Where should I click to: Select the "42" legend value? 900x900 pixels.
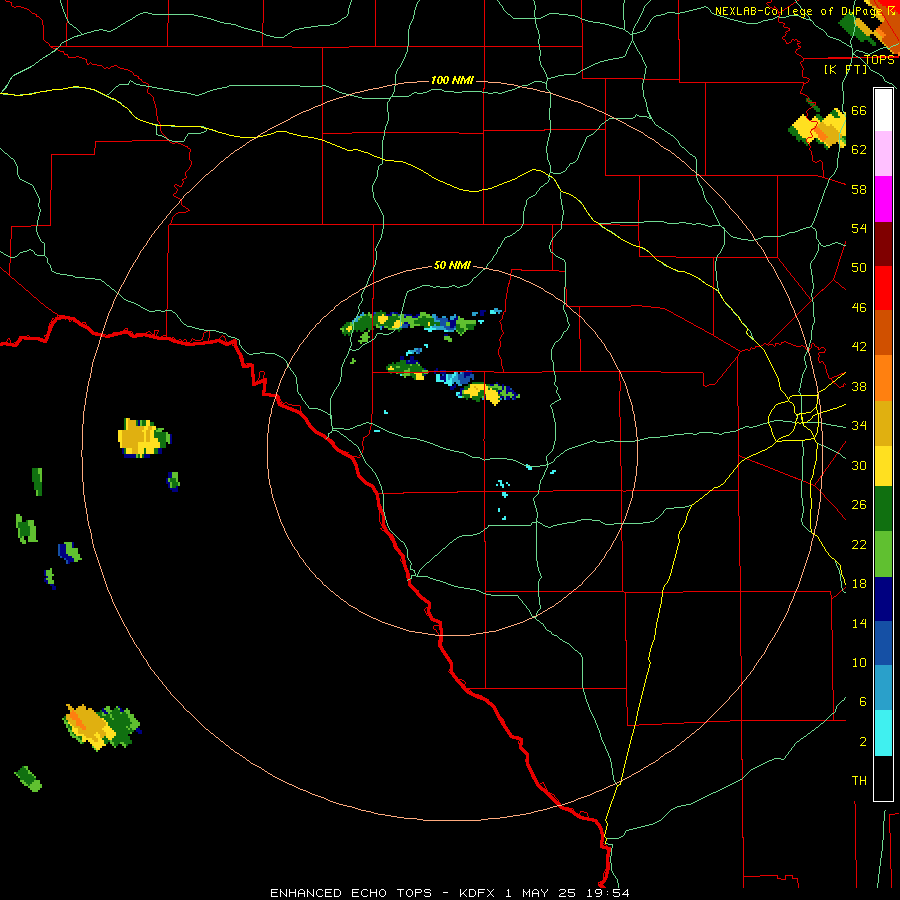859,347
